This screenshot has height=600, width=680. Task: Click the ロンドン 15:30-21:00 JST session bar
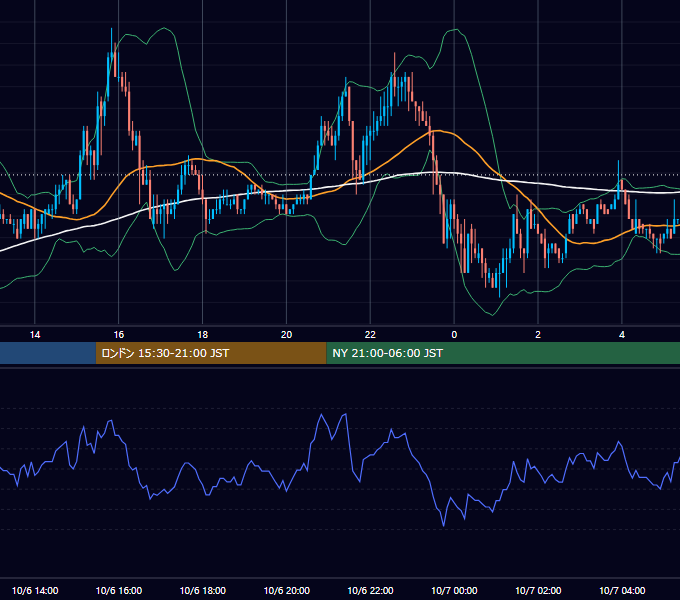tap(211, 353)
